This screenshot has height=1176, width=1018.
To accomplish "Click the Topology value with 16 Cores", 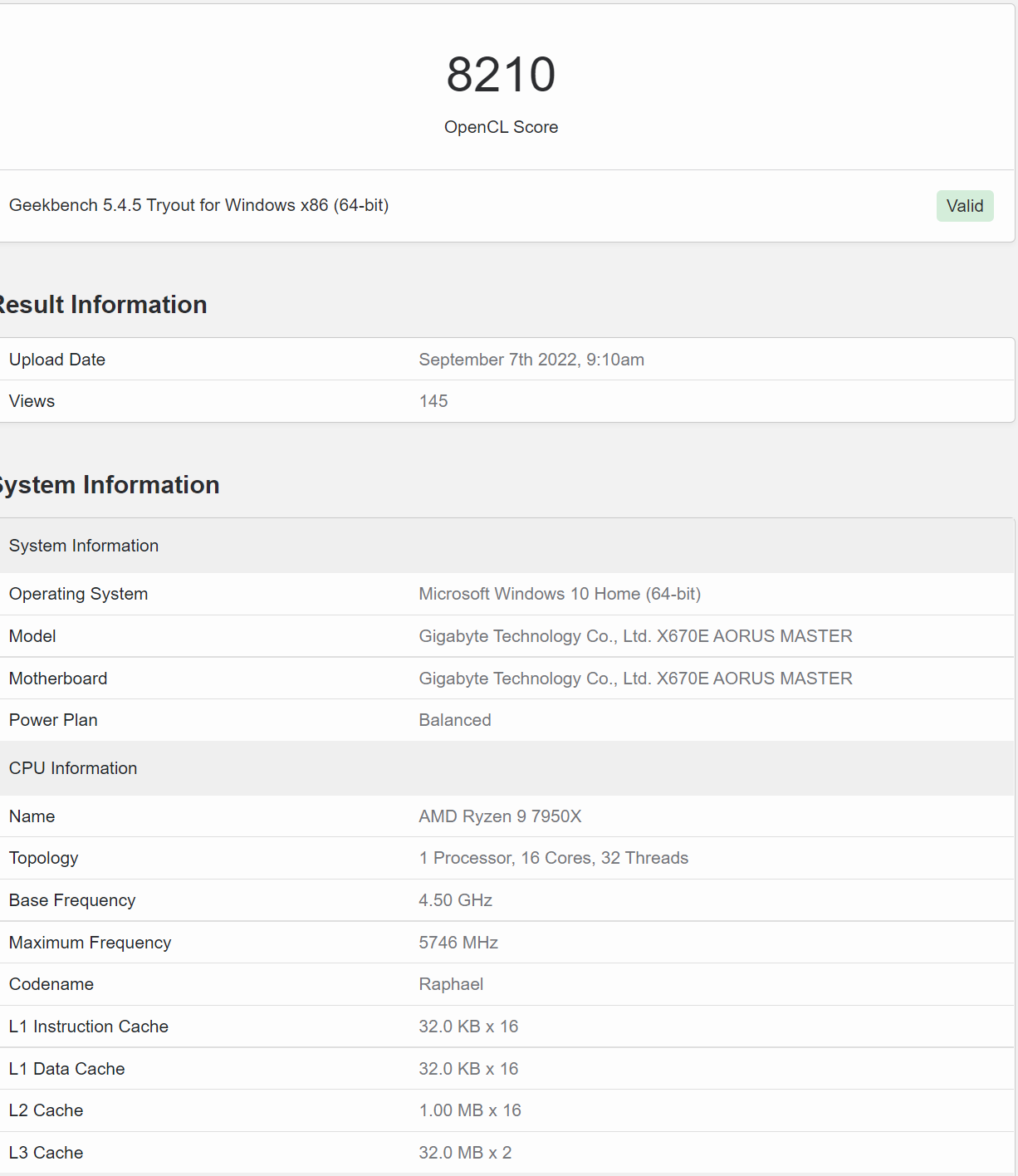I will [x=554, y=858].
